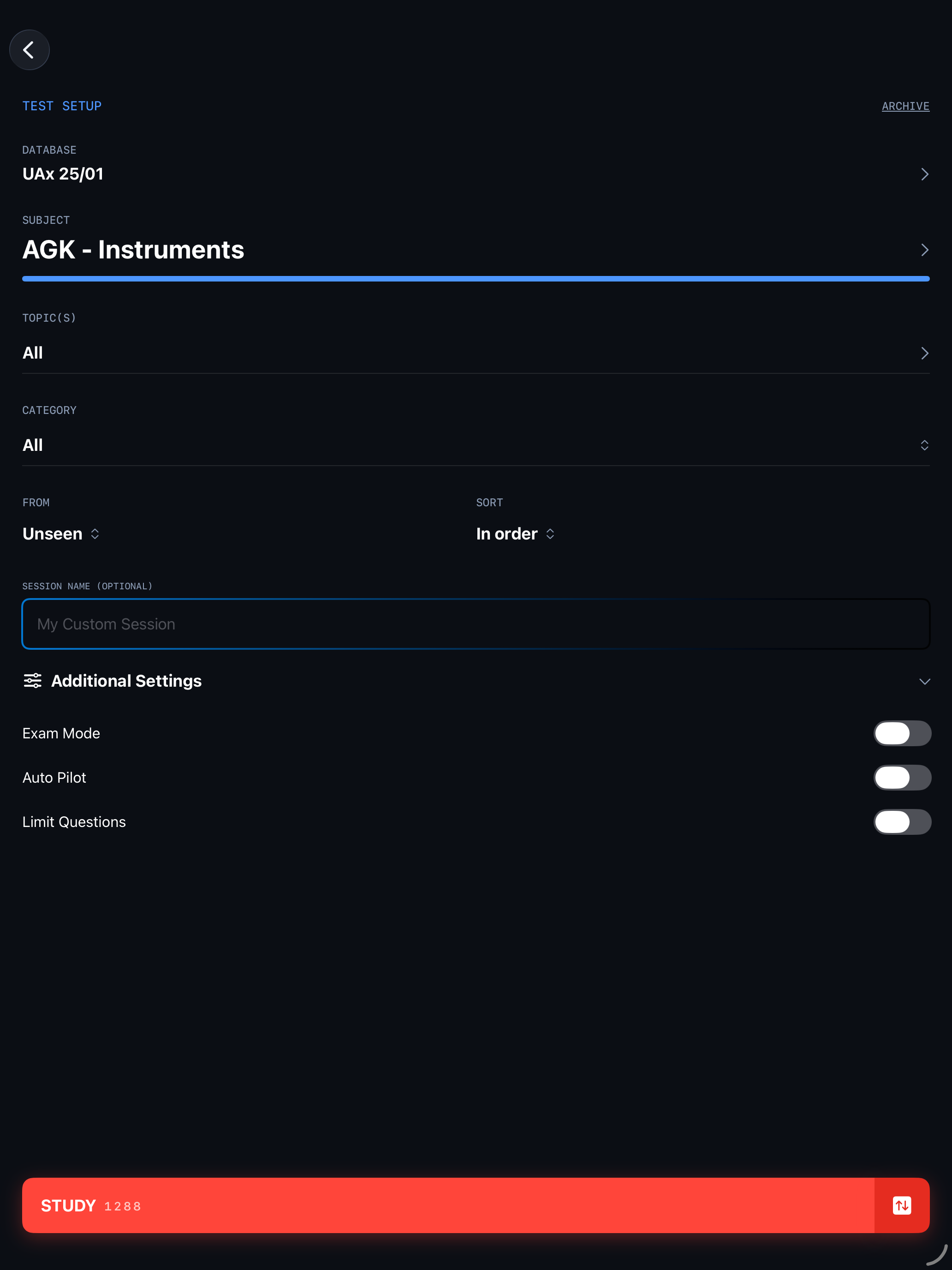
Task: Click the My Custom Session input field
Action: pos(475,623)
